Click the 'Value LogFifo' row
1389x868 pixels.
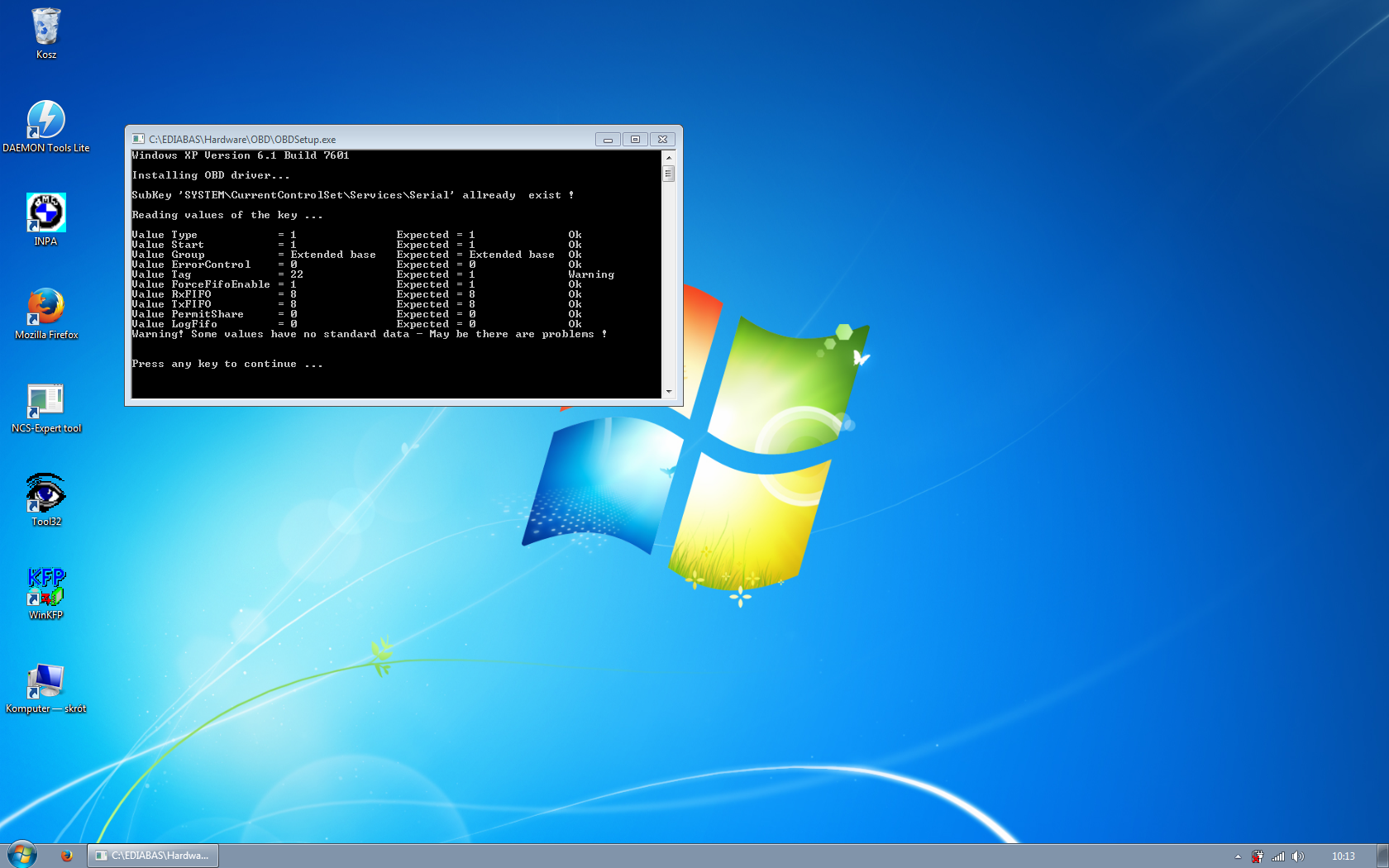coord(356,324)
